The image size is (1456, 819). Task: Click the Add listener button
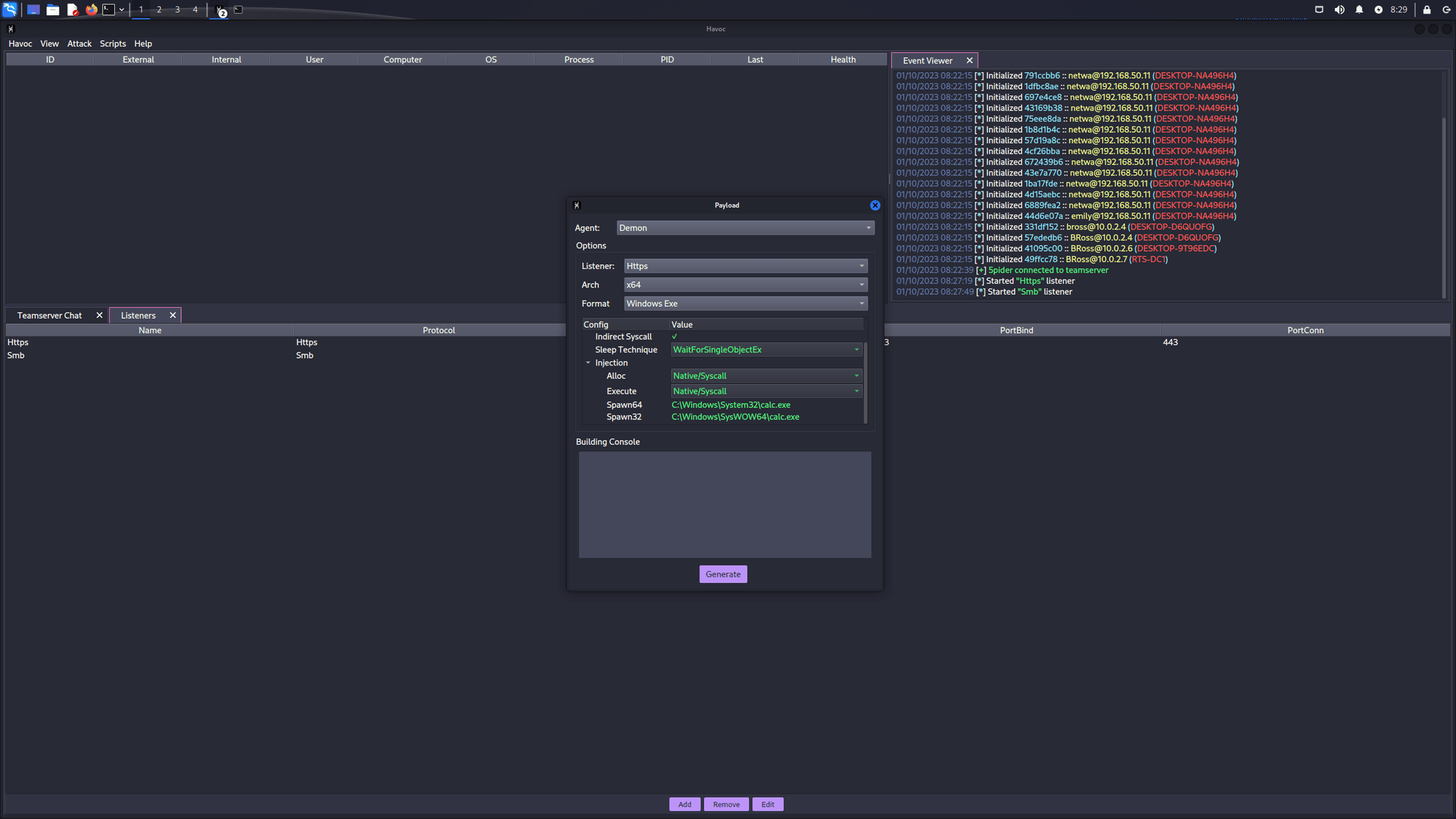tap(684, 804)
